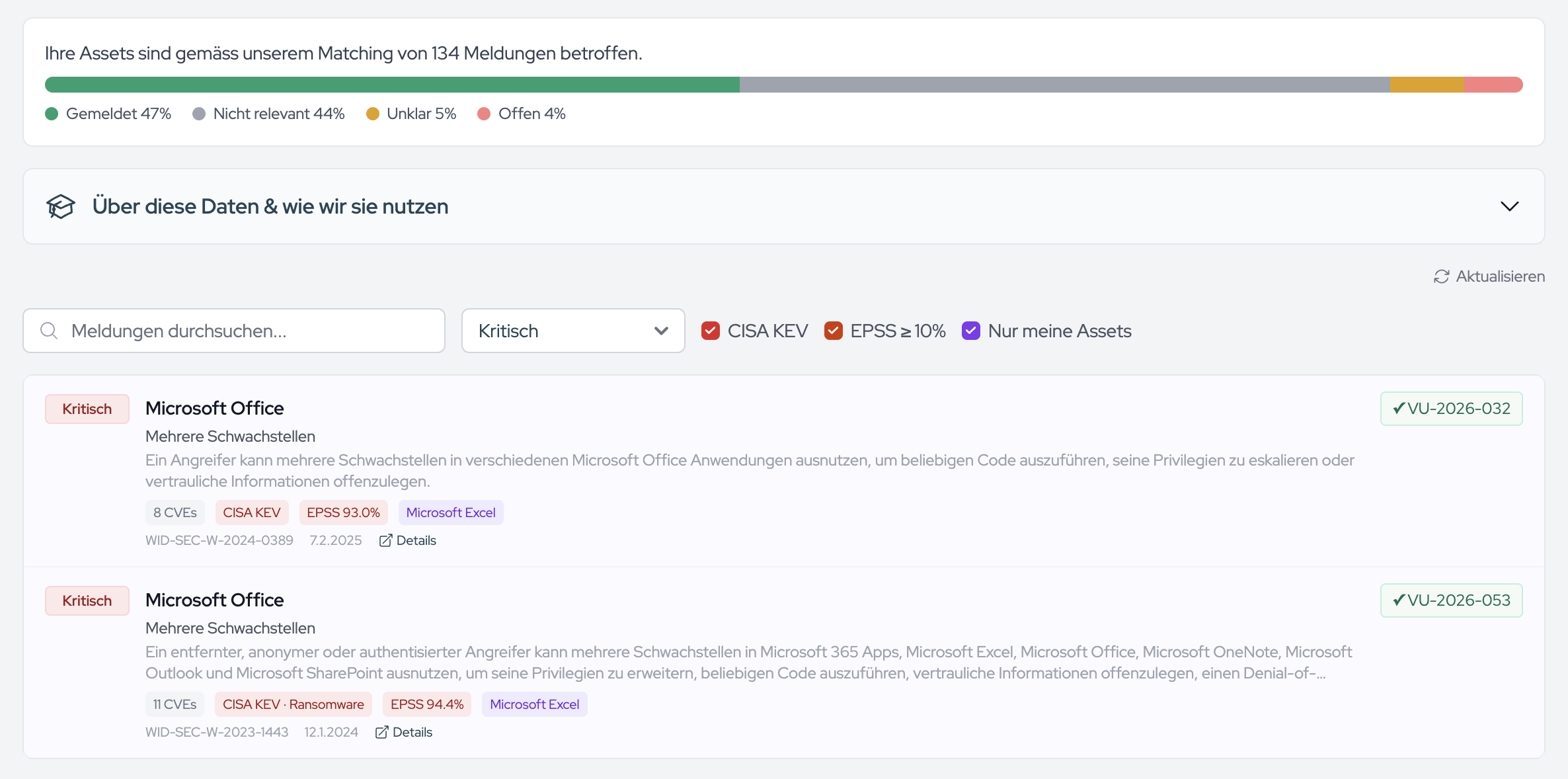
Task: Click the EPSS 94.4% tag
Action: coord(427,704)
